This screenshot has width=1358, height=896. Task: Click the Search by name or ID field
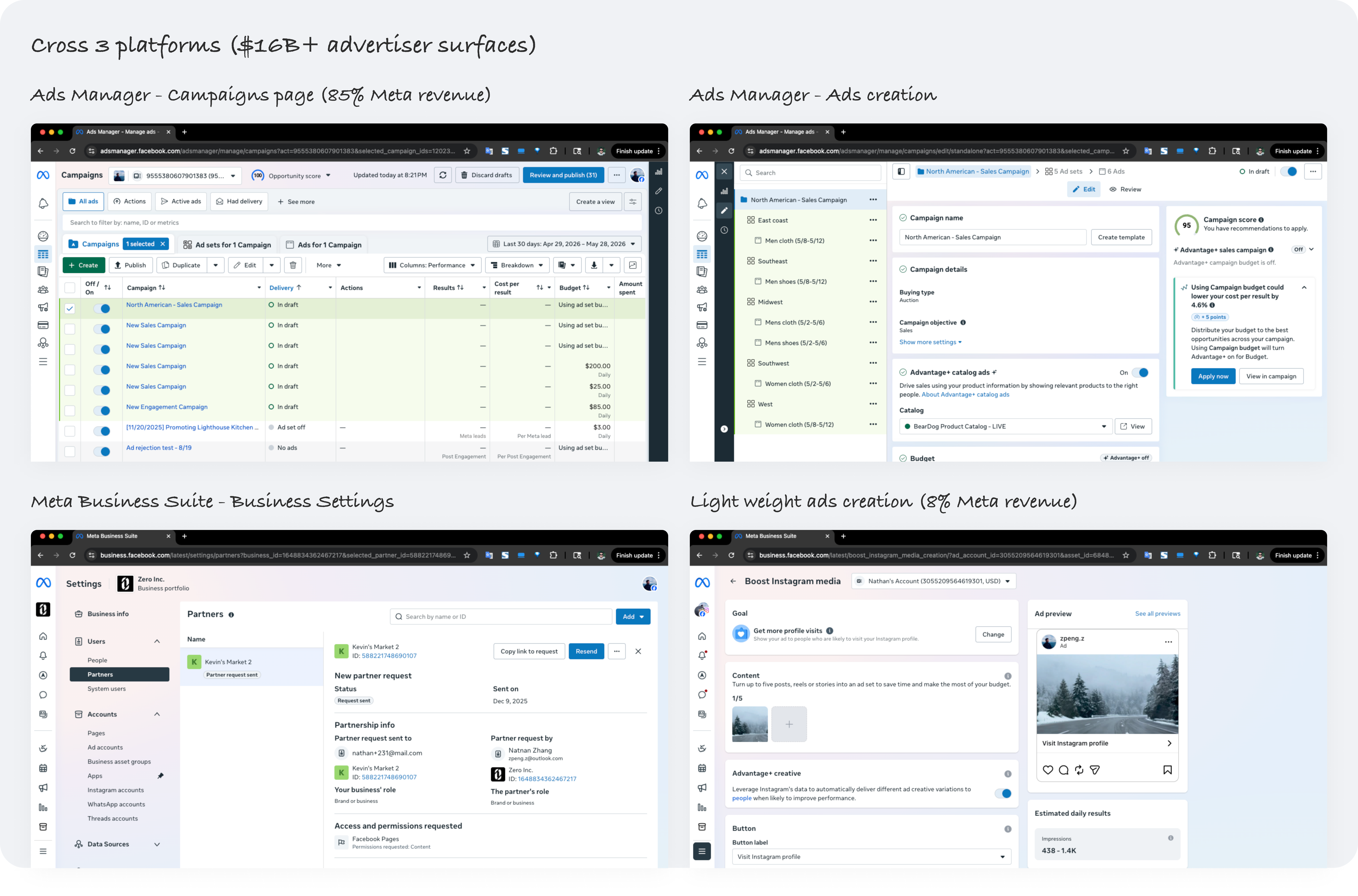(x=501, y=617)
